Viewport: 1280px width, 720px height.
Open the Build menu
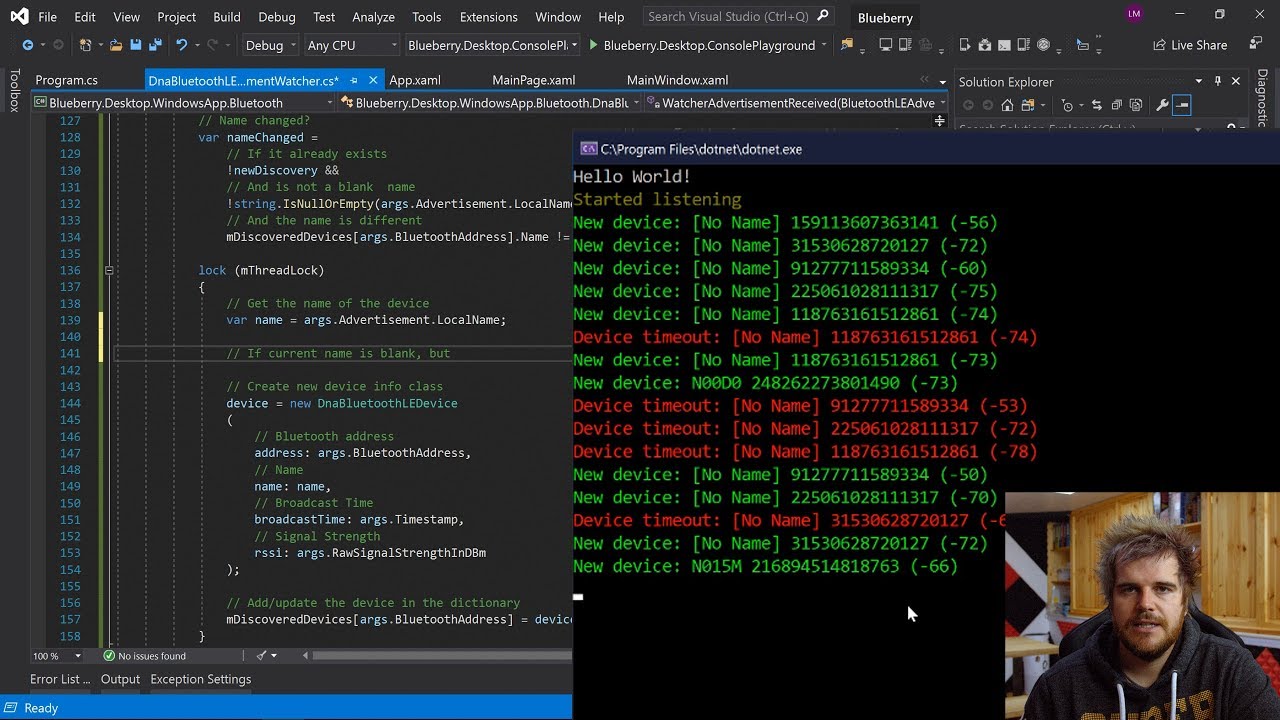tap(227, 17)
